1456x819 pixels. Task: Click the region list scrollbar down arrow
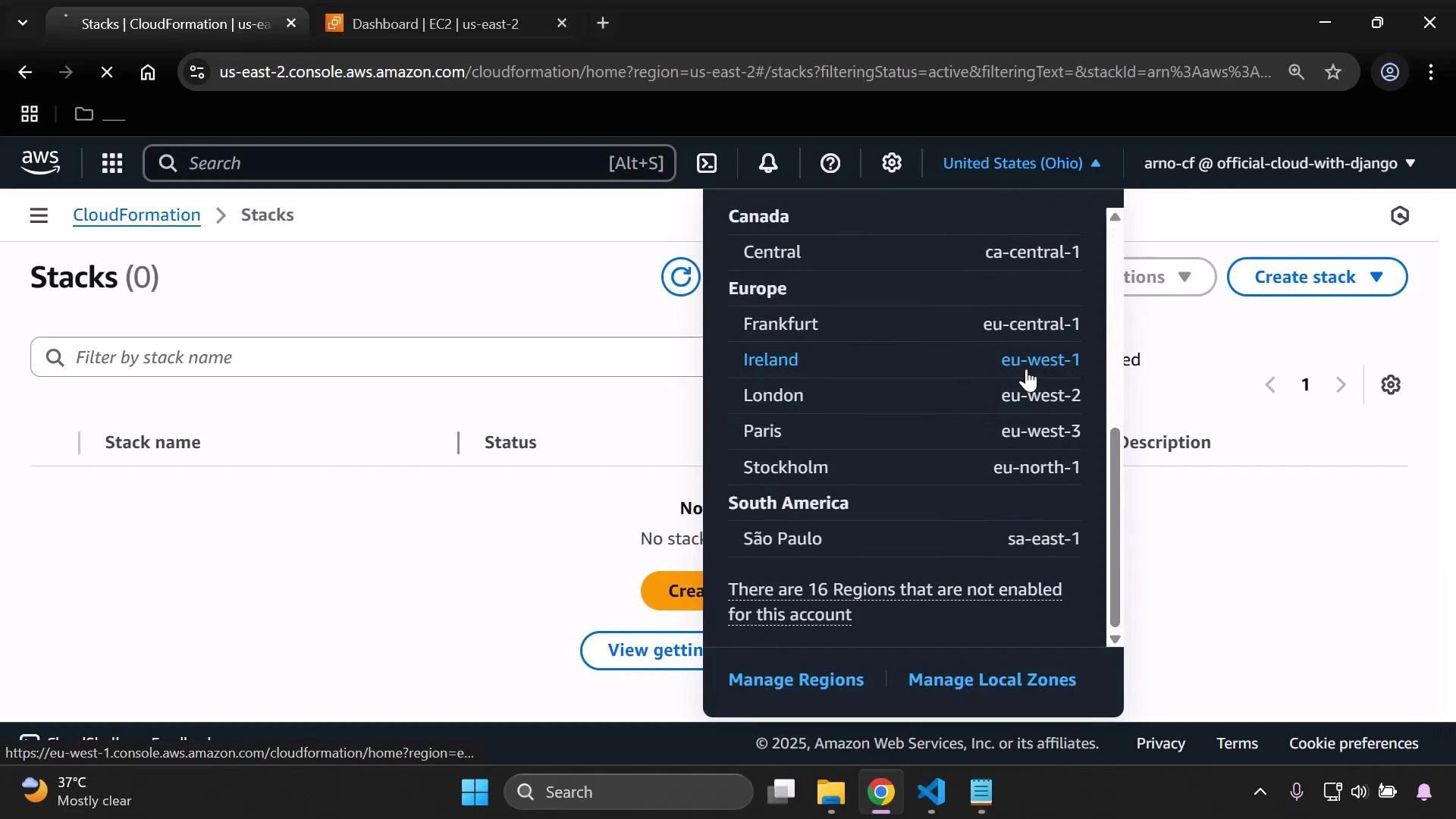(1114, 639)
